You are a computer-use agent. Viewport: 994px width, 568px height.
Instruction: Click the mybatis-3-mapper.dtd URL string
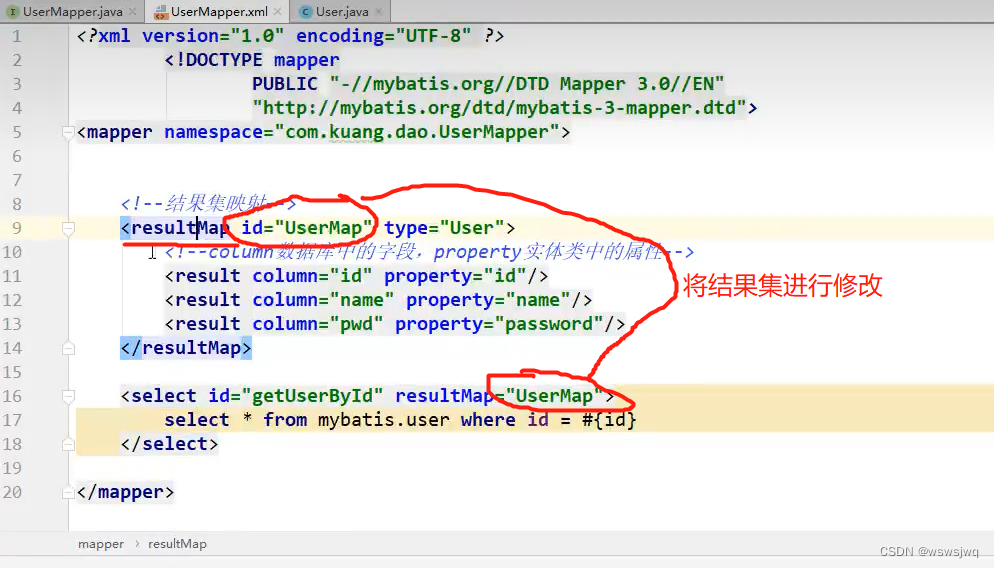point(500,108)
